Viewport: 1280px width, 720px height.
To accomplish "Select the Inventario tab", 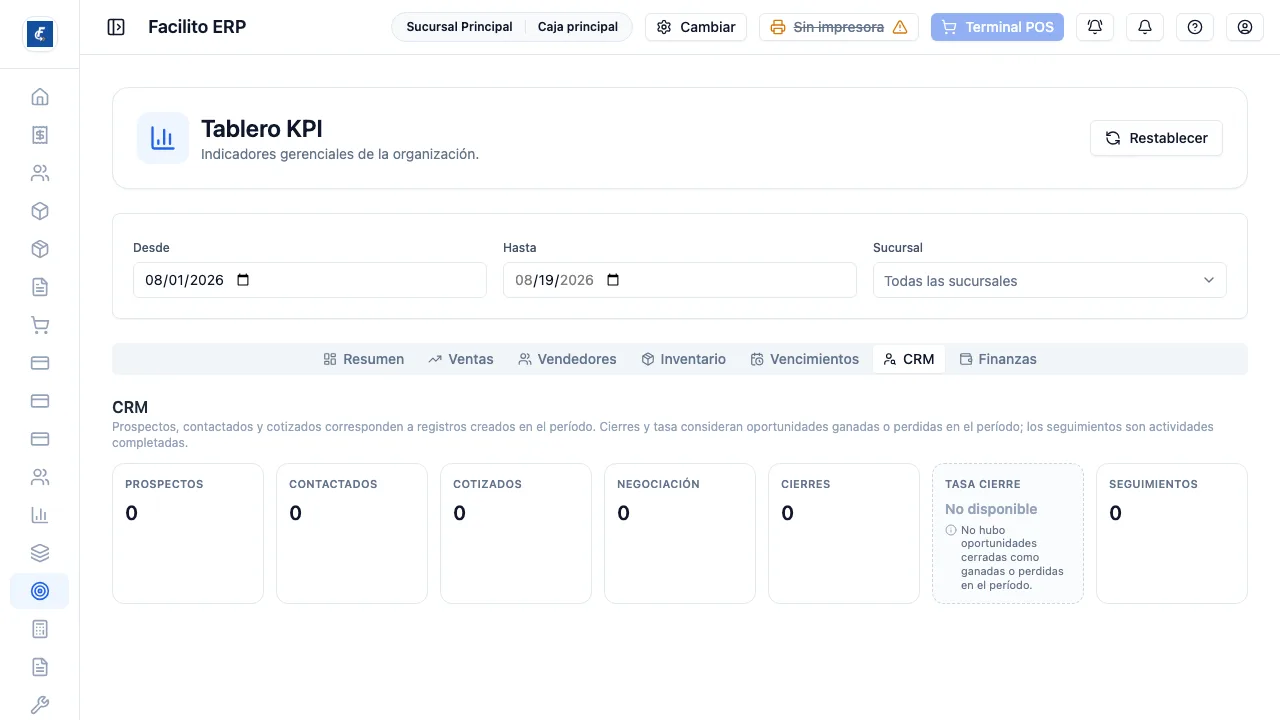I will tap(684, 359).
